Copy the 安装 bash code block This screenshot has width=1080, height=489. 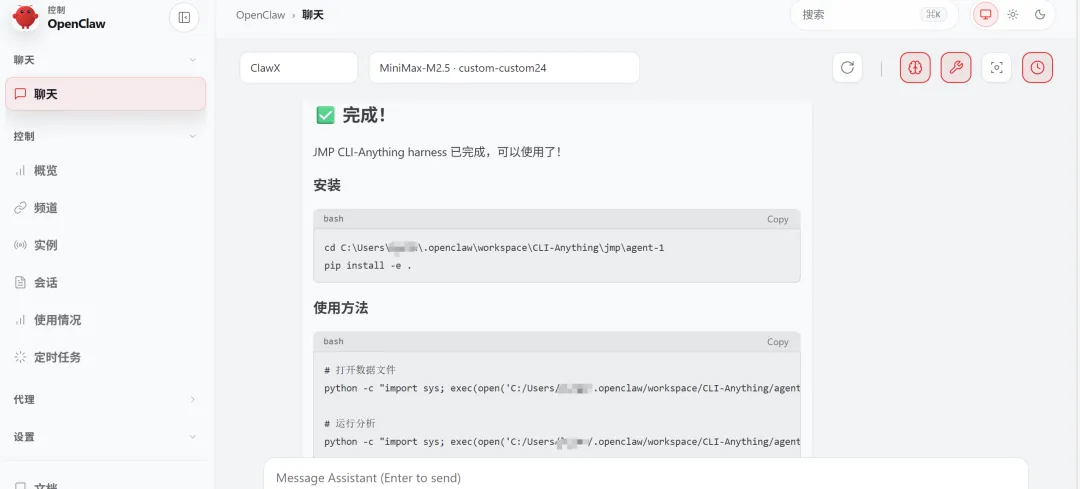click(x=778, y=219)
